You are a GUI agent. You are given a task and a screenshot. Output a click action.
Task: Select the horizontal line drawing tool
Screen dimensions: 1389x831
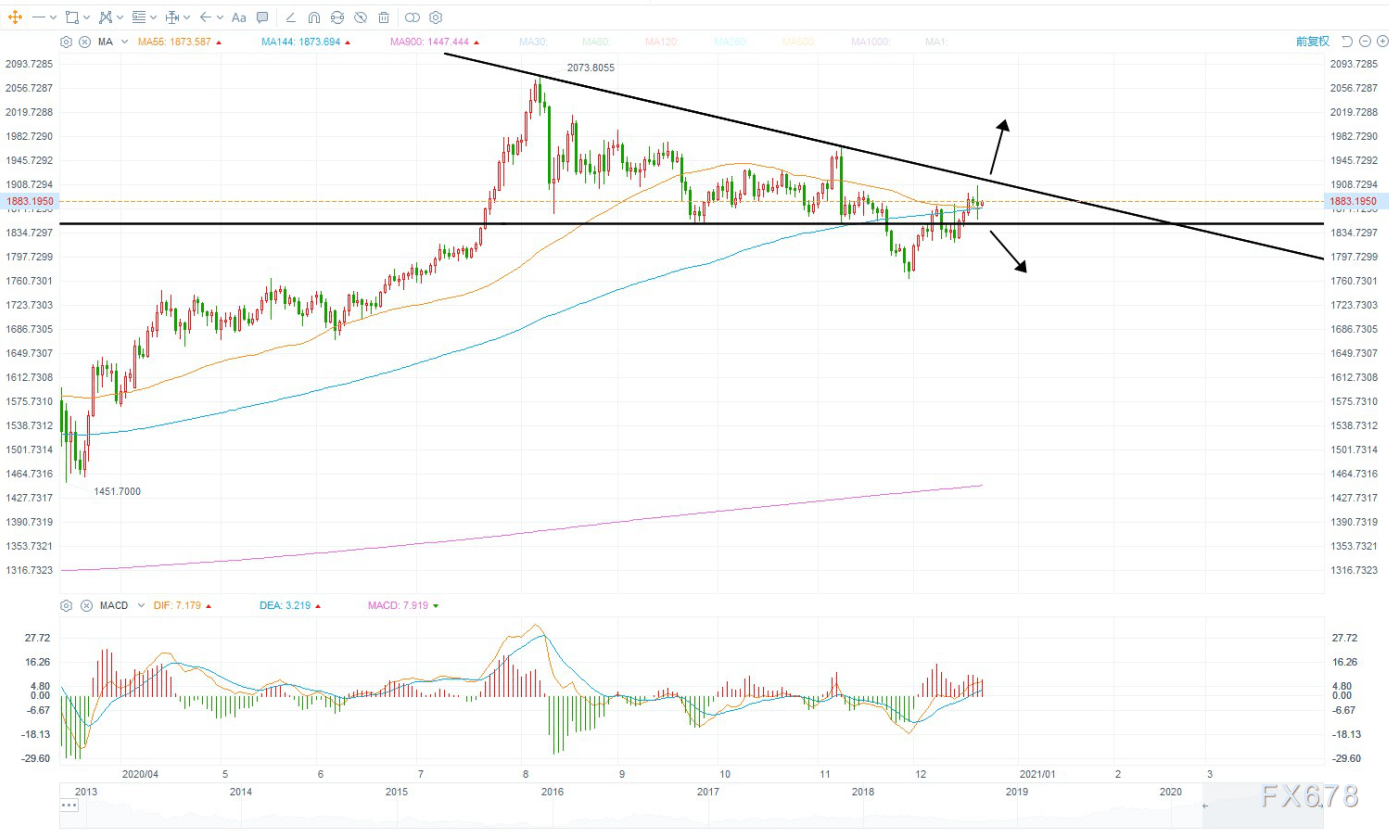[x=39, y=17]
